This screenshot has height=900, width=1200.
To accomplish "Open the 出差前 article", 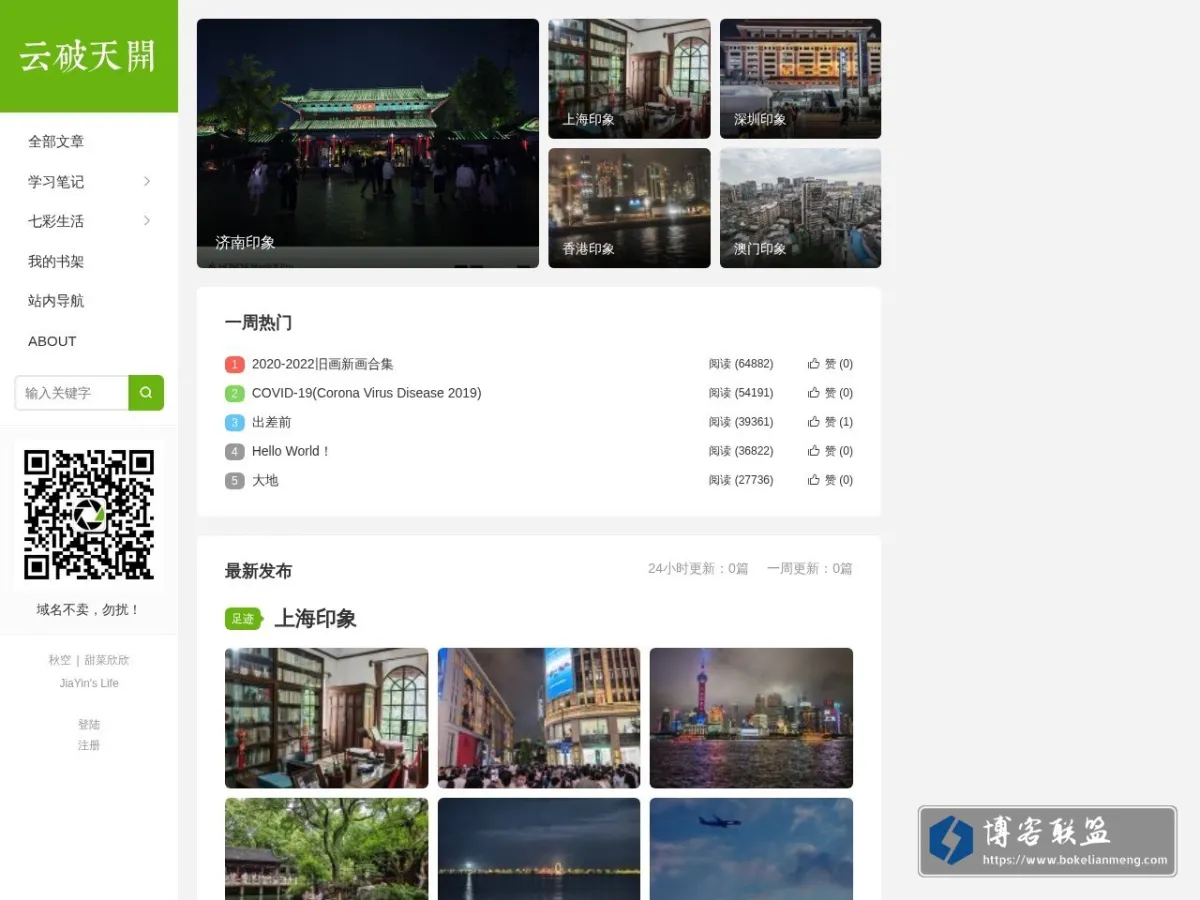I will tap(272, 422).
